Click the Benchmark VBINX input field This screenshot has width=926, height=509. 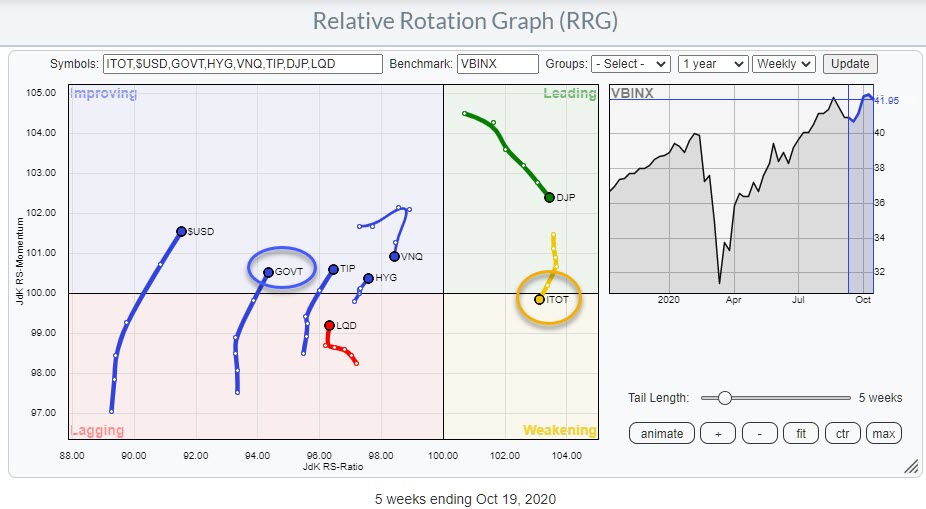(497, 64)
